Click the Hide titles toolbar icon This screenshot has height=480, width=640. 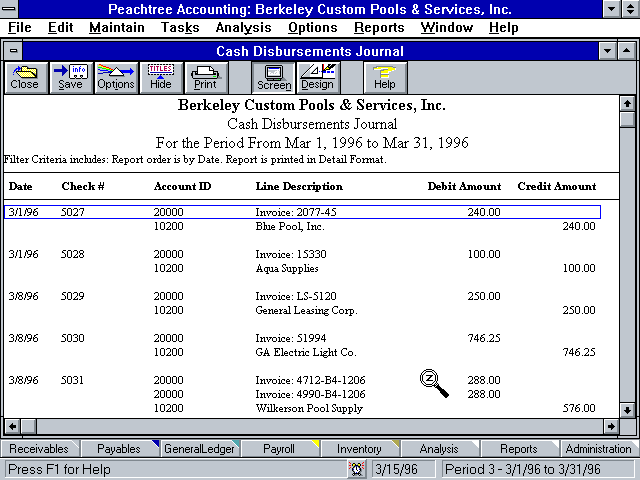click(161, 78)
